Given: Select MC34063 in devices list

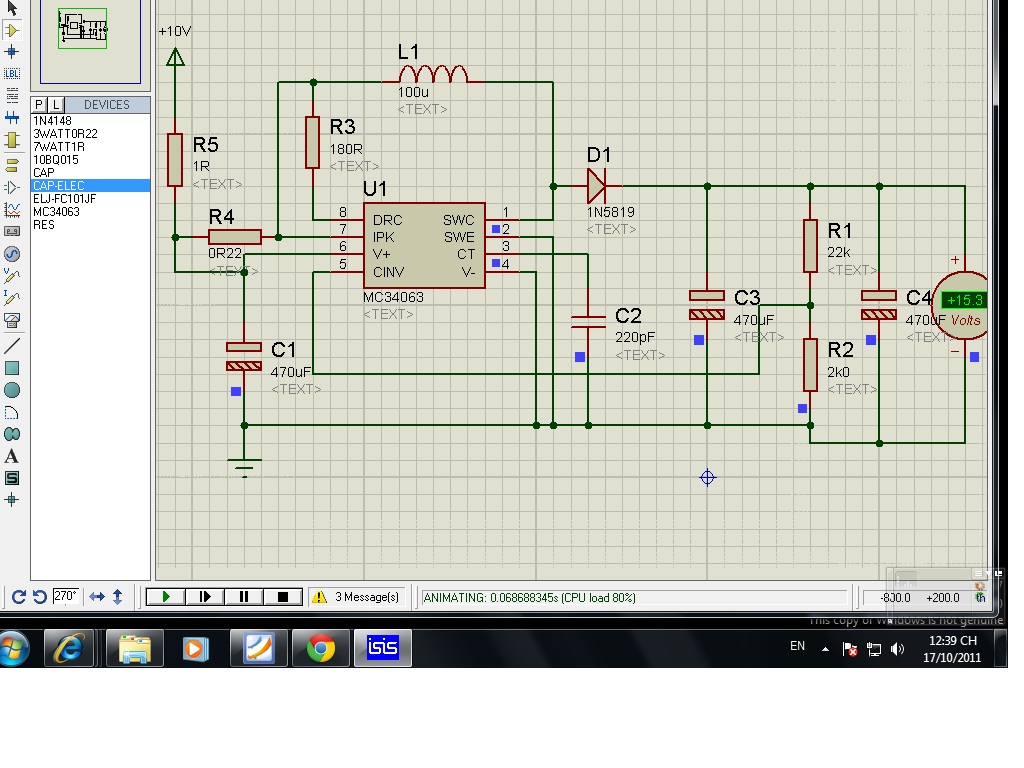Looking at the screenshot, I should point(57,212).
